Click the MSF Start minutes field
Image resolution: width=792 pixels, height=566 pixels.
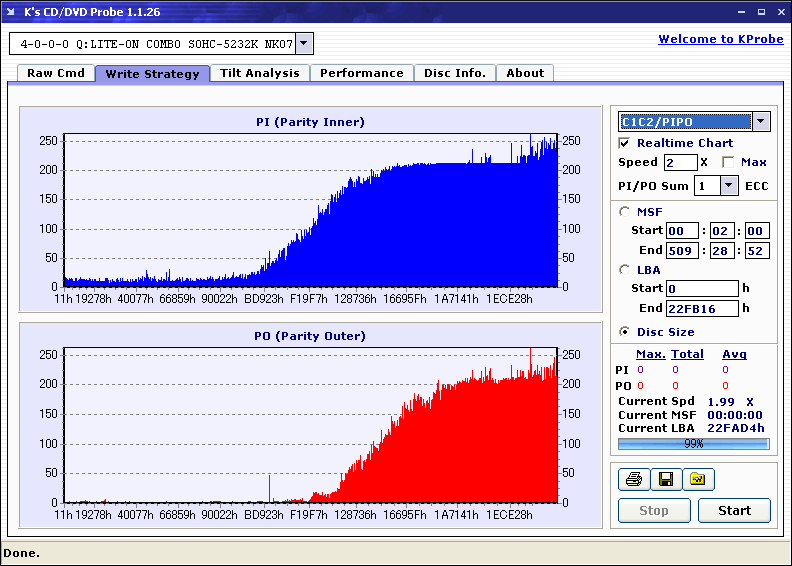click(x=682, y=231)
